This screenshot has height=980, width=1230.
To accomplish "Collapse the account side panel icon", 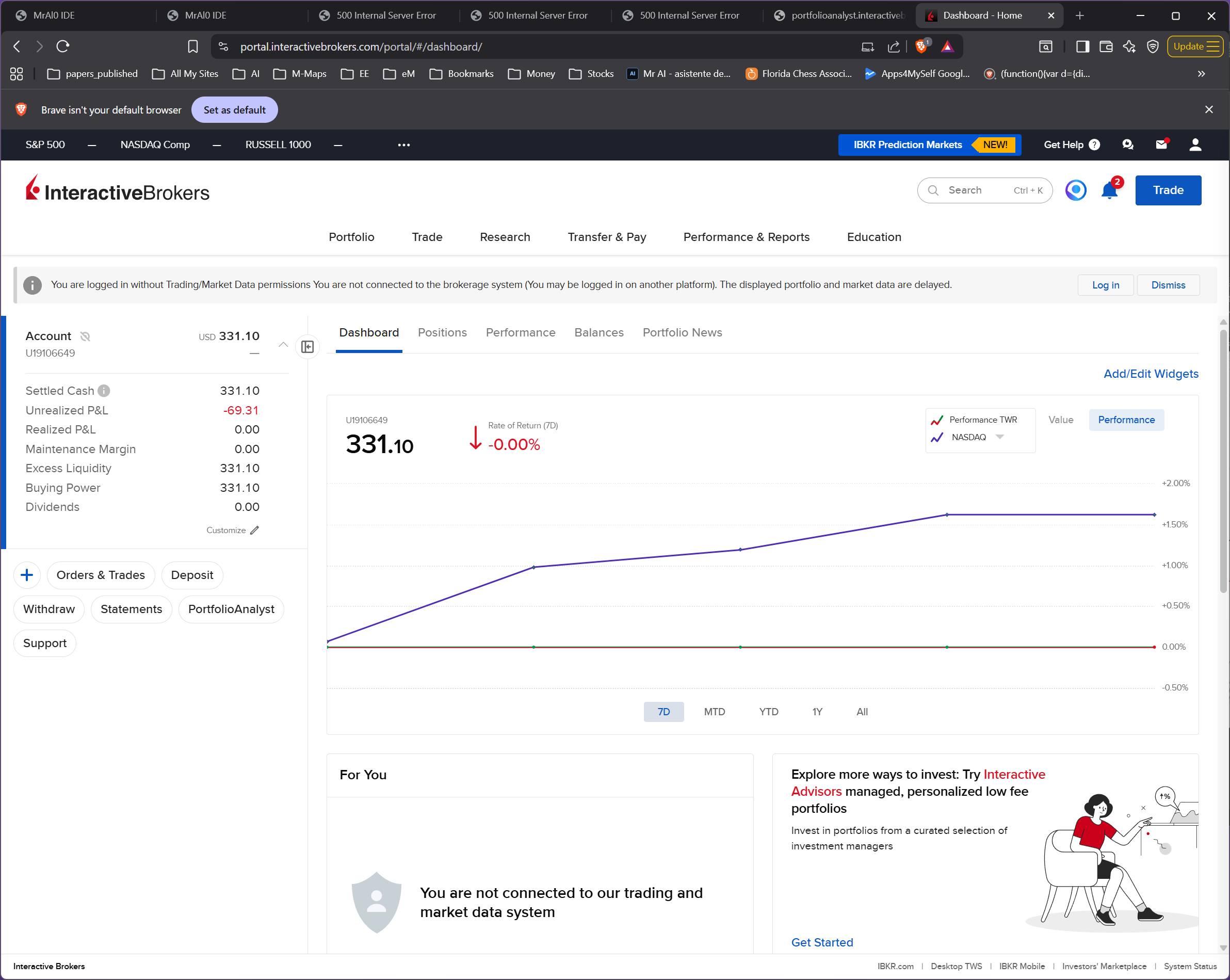I will coord(307,346).
